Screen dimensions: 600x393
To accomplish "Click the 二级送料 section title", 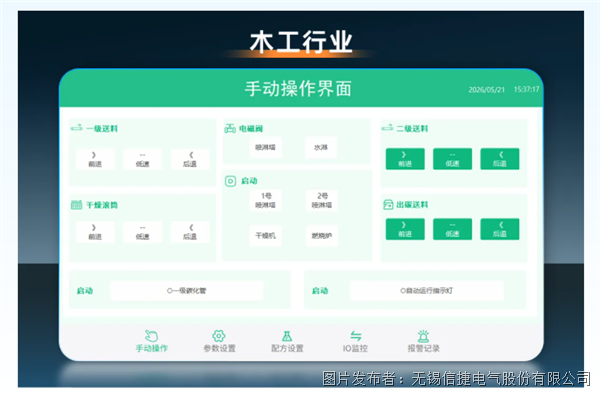I will [x=412, y=129].
